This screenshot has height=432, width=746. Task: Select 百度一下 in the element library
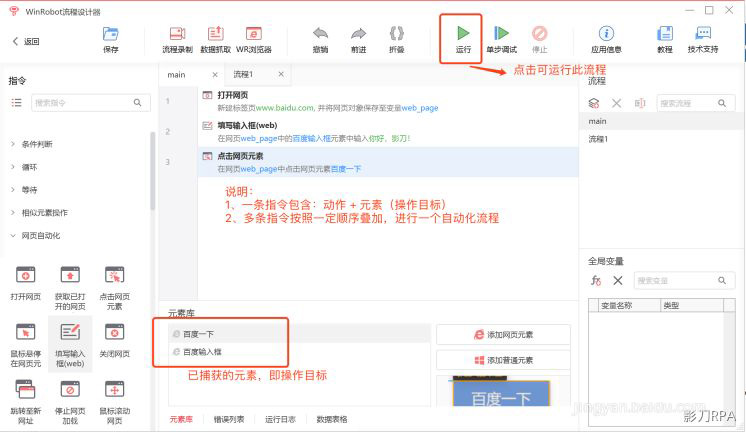[300, 334]
